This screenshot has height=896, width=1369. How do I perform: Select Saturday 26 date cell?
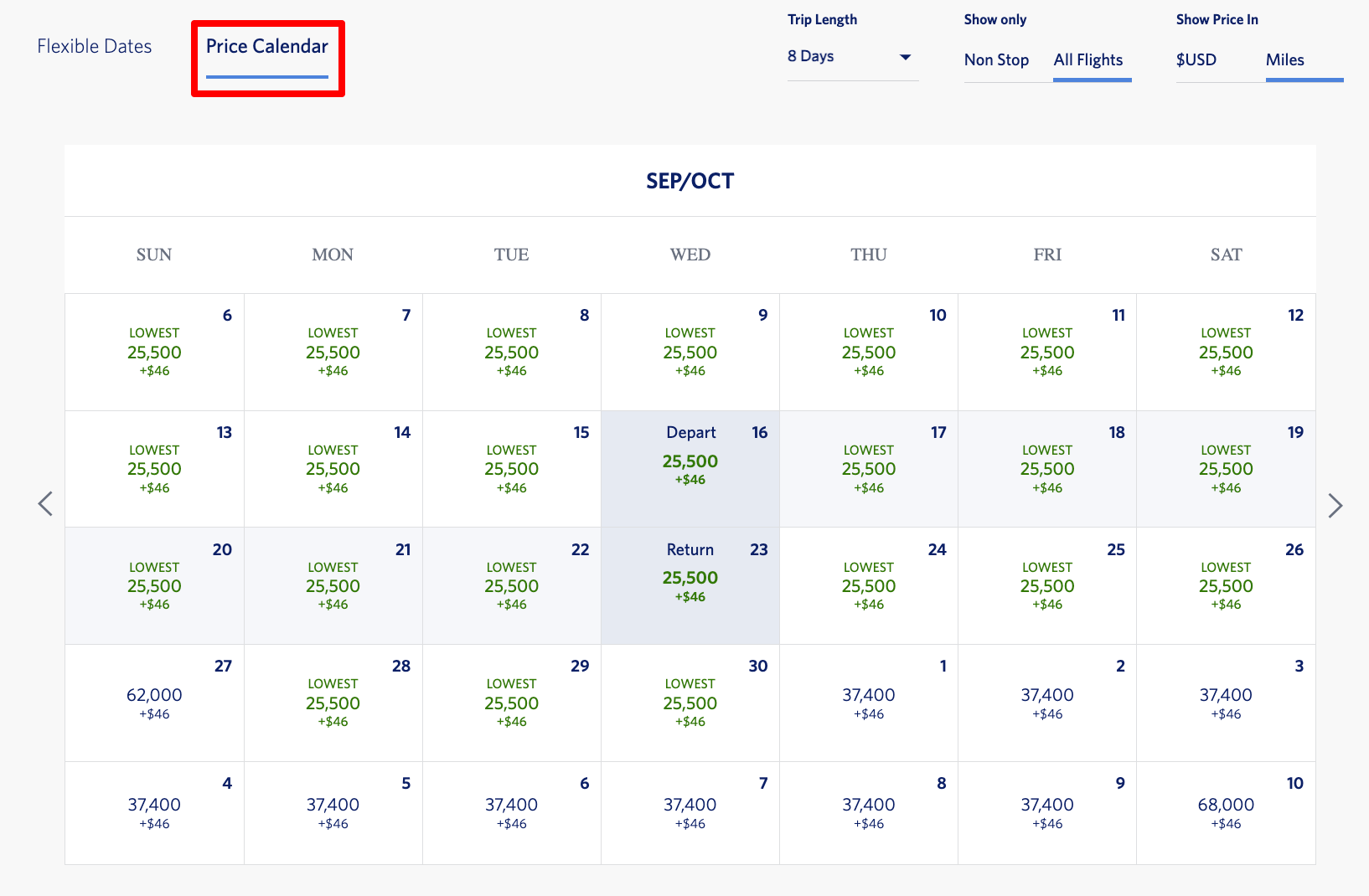1226,586
